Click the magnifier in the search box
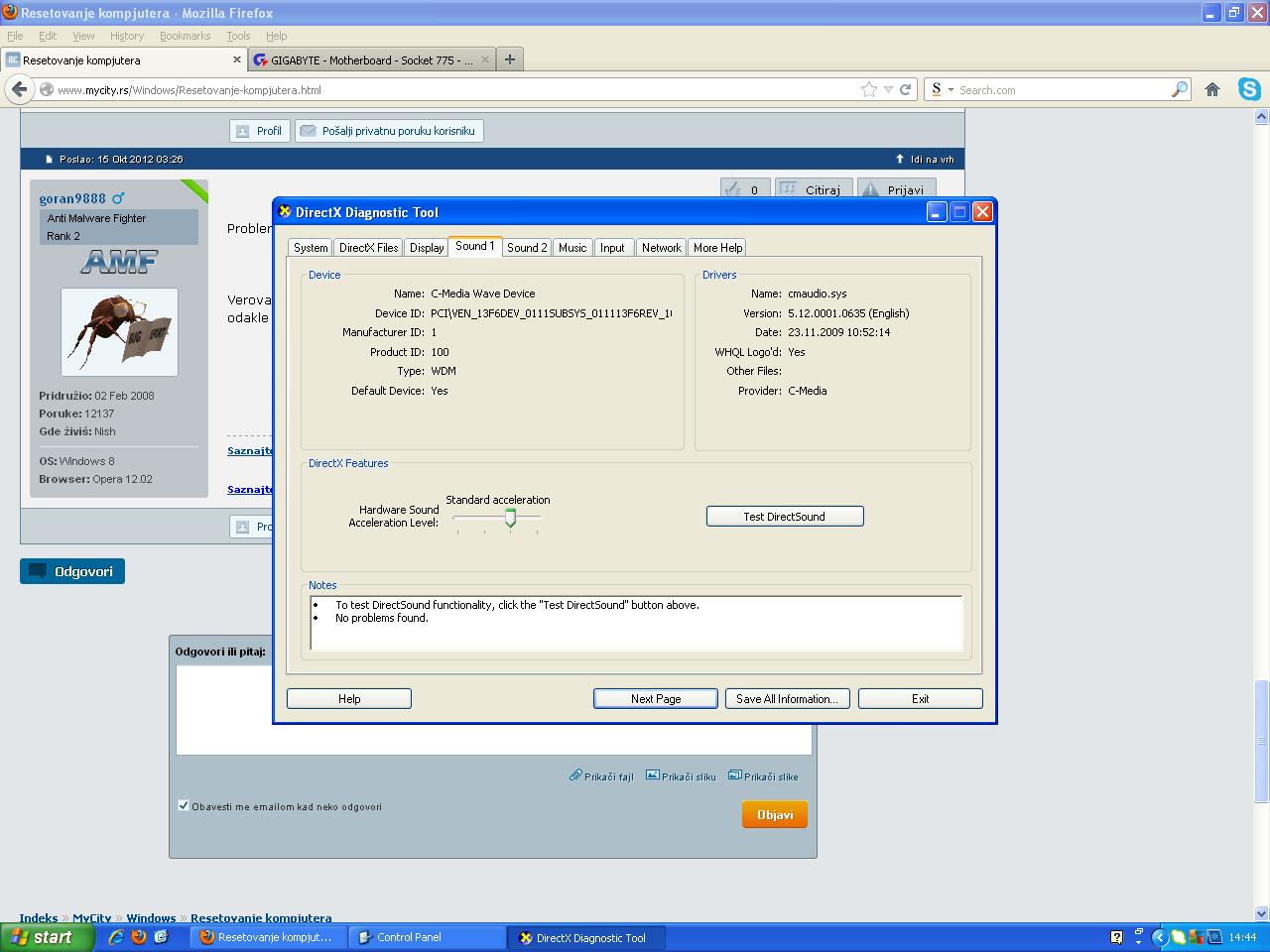Image resolution: width=1270 pixels, height=952 pixels. click(x=1179, y=89)
